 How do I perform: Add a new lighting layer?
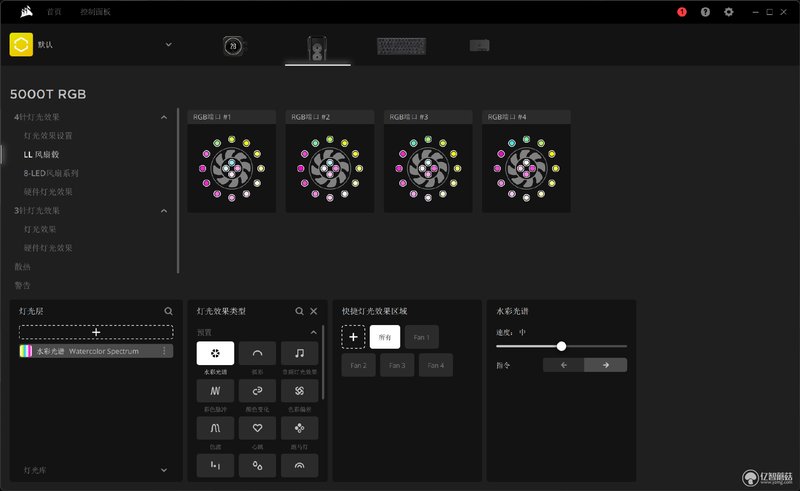[x=96, y=332]
